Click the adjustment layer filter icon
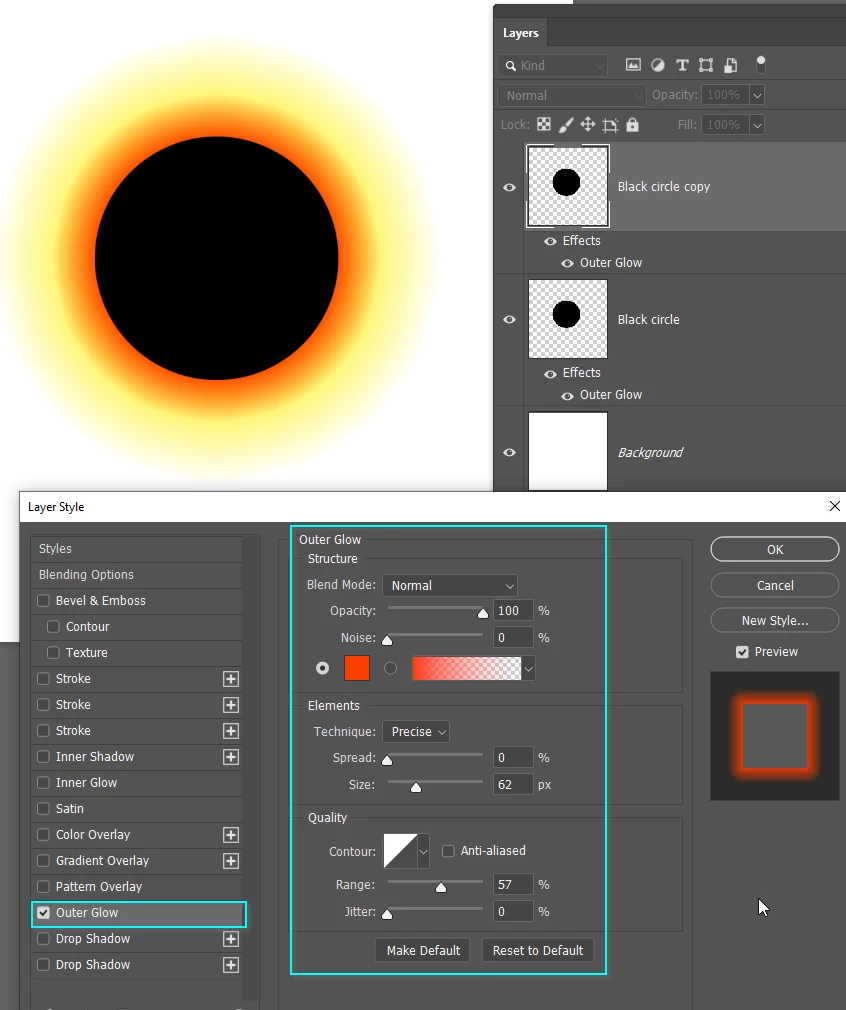Viewport: 846px width, 1010px height. (658, 64)
